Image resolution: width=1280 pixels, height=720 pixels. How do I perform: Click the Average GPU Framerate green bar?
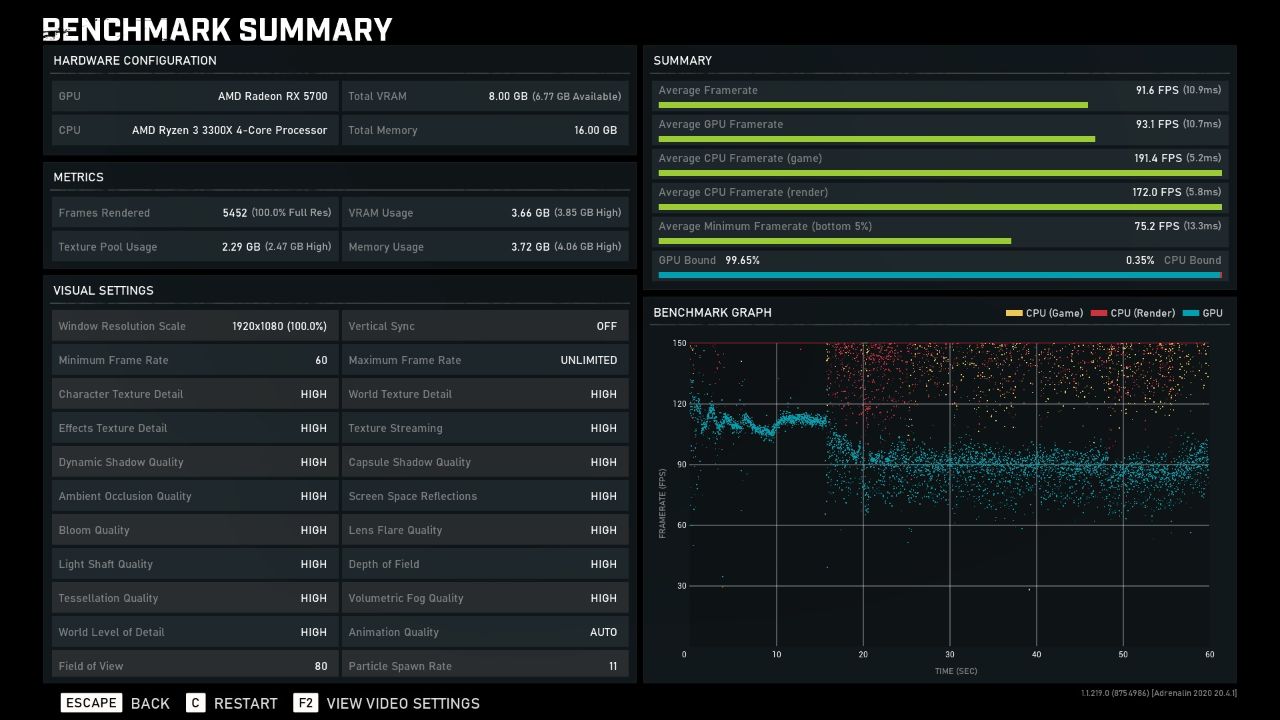(x=877, y=139)
